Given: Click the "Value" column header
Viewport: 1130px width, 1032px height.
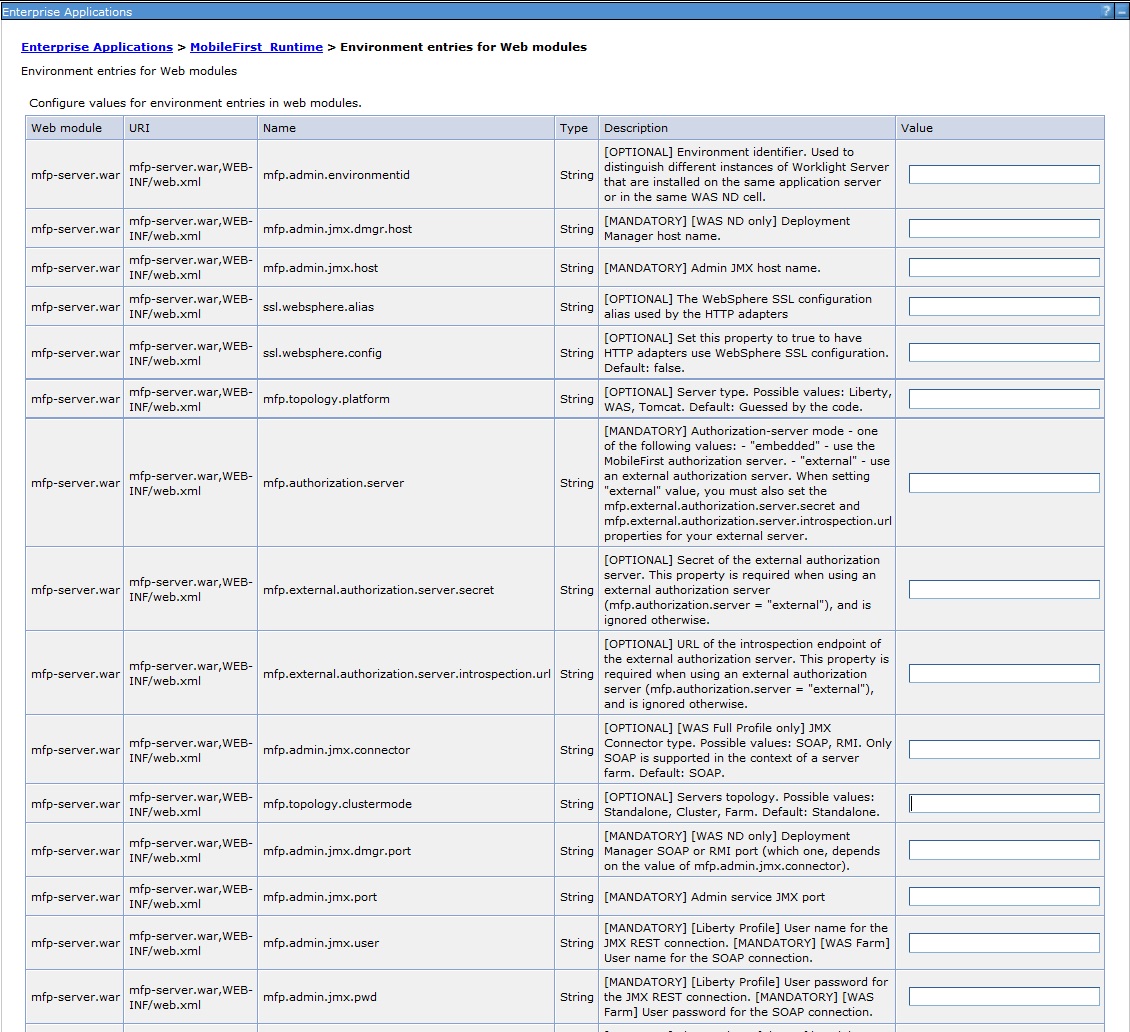Looking at the screenshot, I should coord(1000,128).
